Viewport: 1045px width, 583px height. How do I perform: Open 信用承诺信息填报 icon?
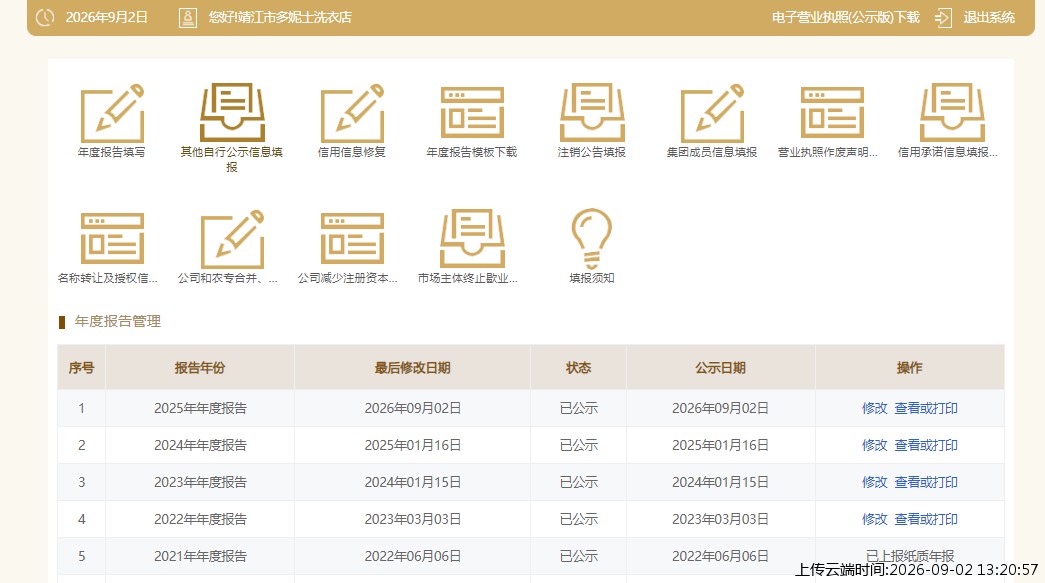[952, 113]
